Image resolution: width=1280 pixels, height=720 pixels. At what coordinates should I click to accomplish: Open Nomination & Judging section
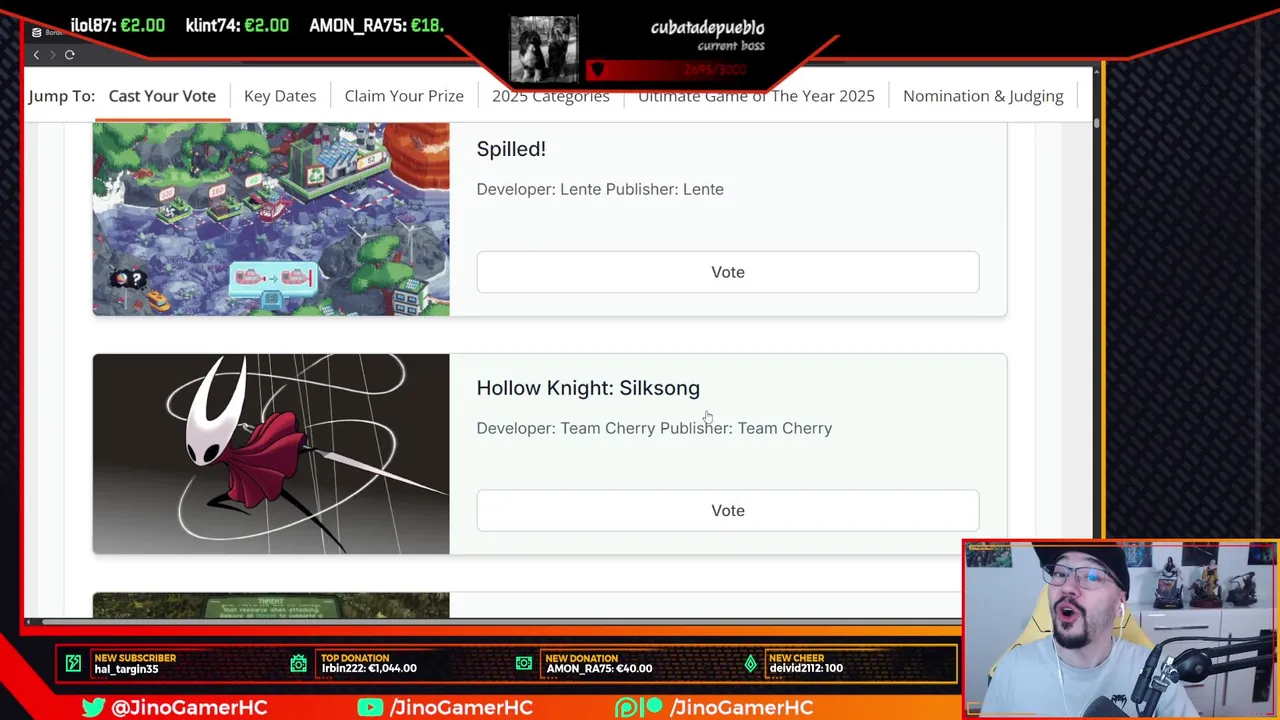pyautogui.click(x=983, y=96)
